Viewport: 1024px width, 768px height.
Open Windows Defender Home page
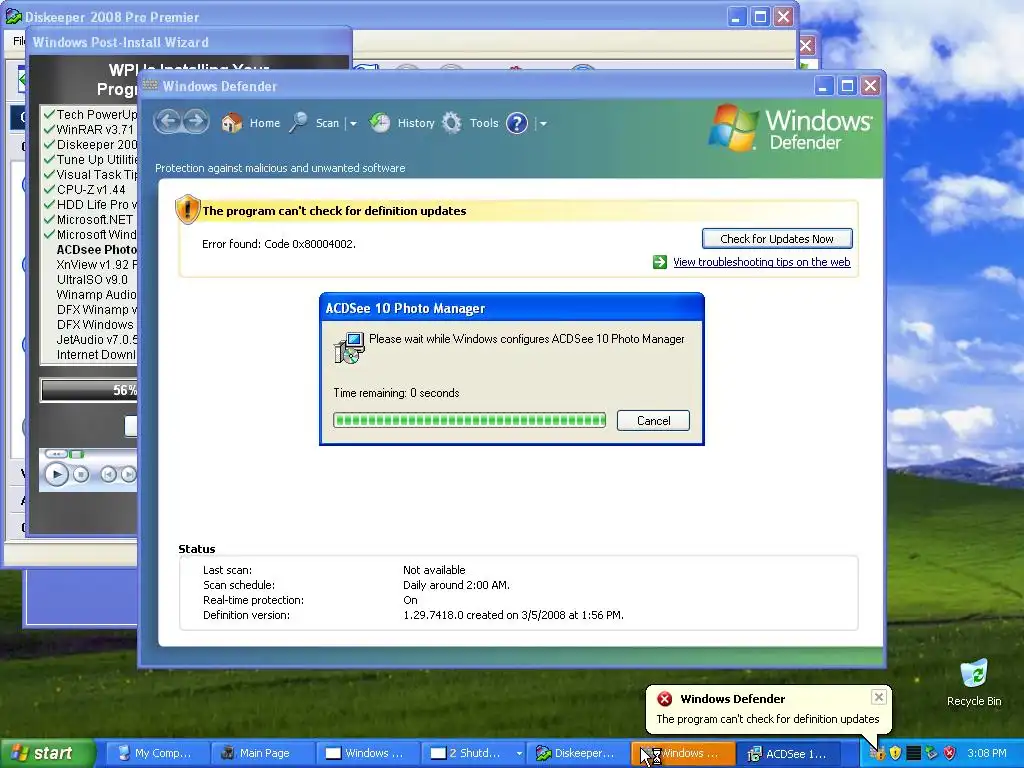(x=251, y=123)
